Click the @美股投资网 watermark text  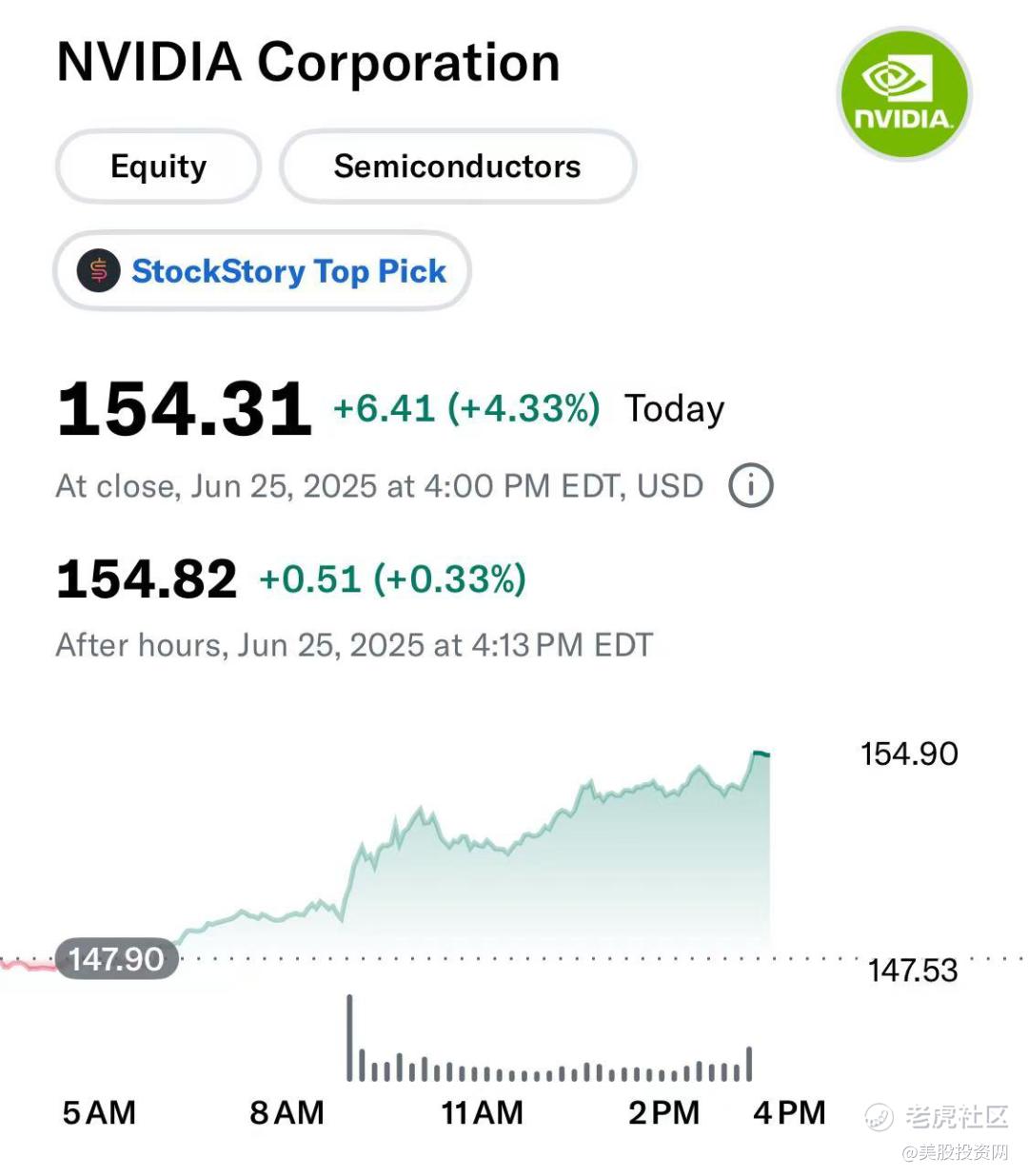(955, 1153)
